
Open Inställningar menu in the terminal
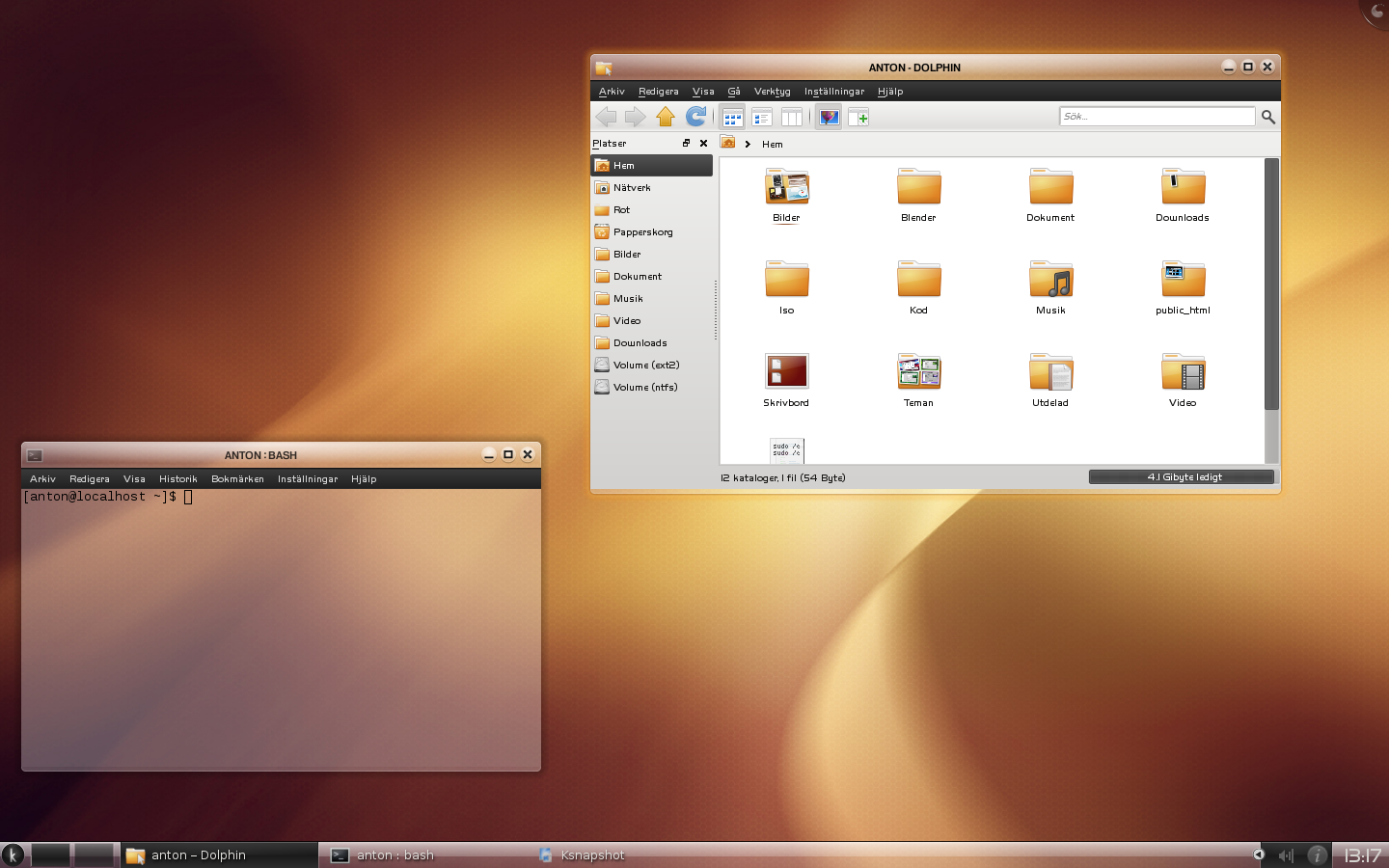click(x=308, y=479)
